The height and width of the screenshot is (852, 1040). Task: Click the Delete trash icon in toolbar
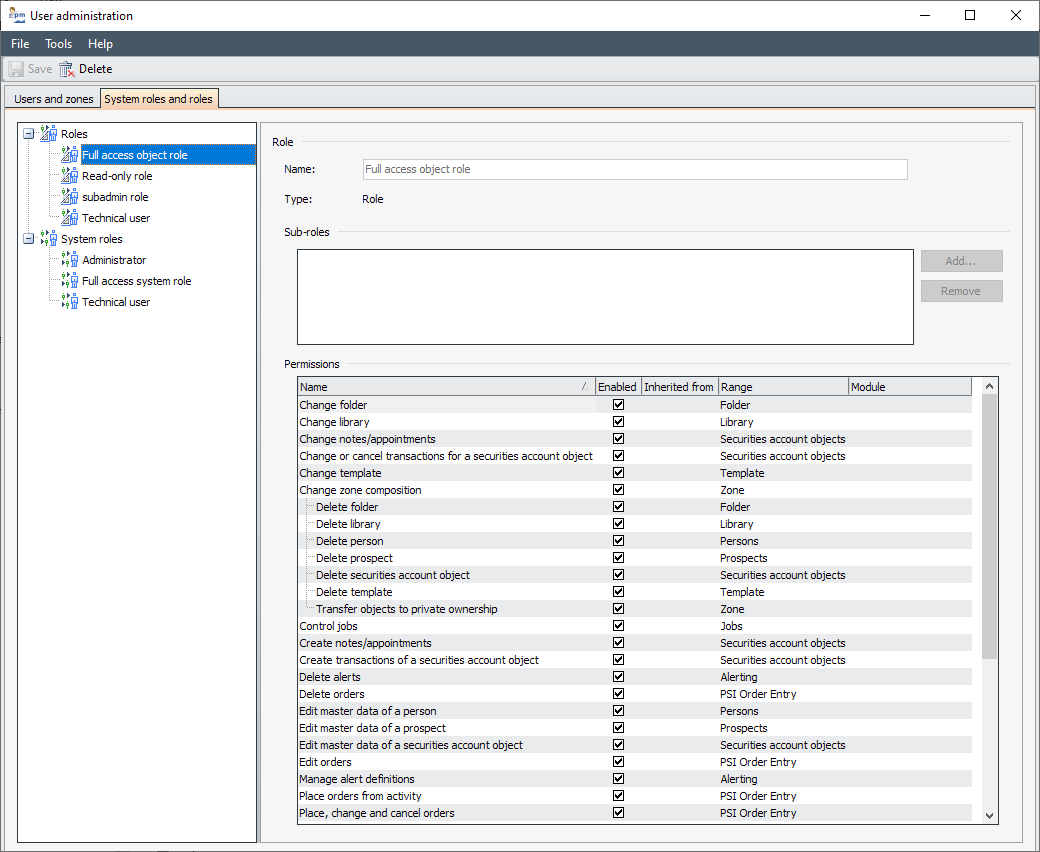pyautogui.click(x=67, y=69)
